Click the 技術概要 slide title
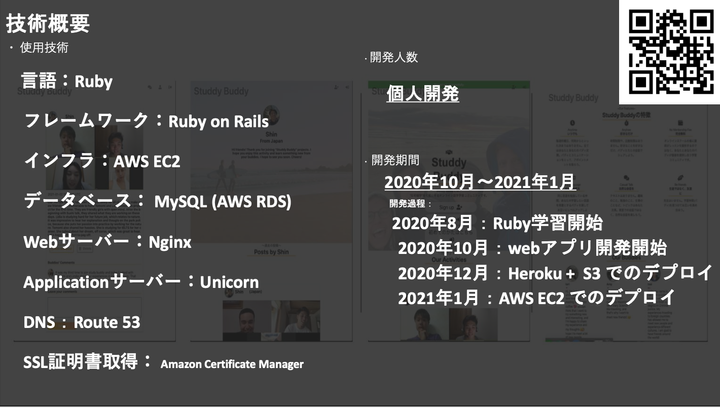The width and height of the screenshot is (720, 408). point(48,23)
